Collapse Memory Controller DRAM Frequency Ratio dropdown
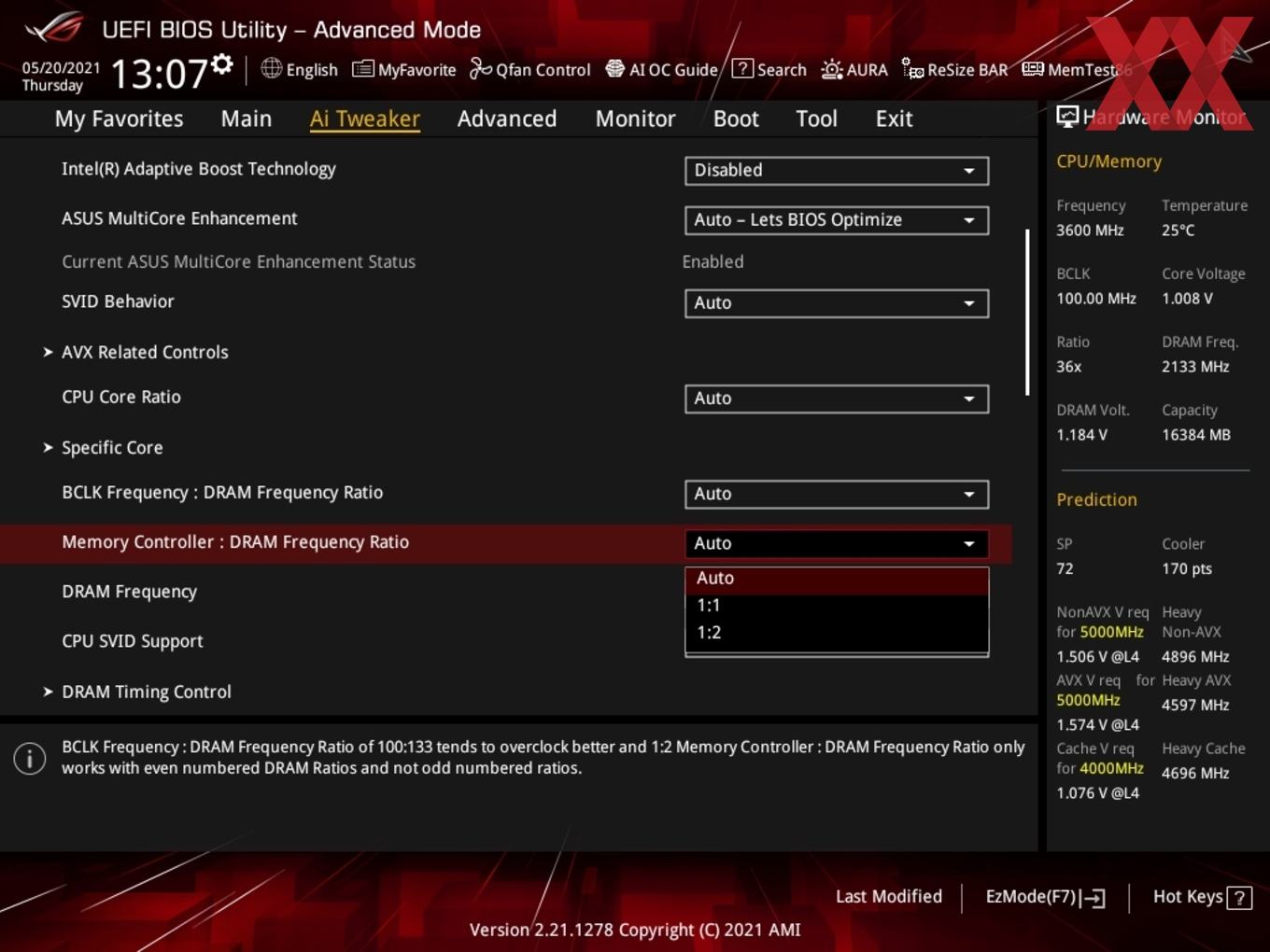Image resolution: width=1270 pixels, height=952 pixels. point(837,543)
